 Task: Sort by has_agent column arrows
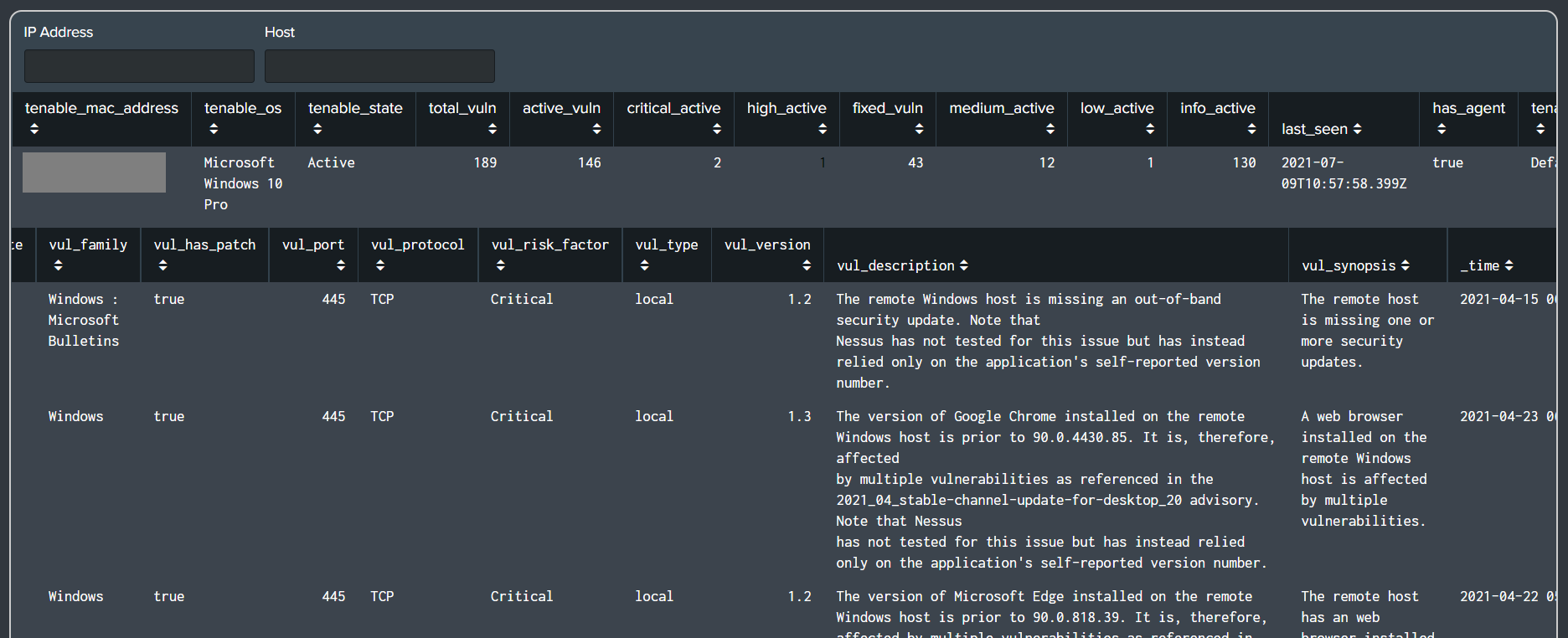pyautogui.click(x=1442, y=129)
